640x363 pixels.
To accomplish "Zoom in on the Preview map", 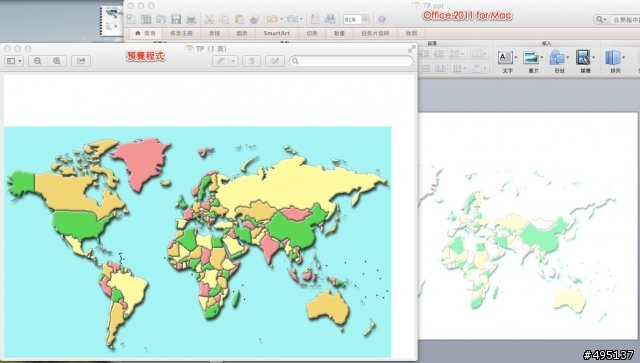I will click(x=57, y=61).
